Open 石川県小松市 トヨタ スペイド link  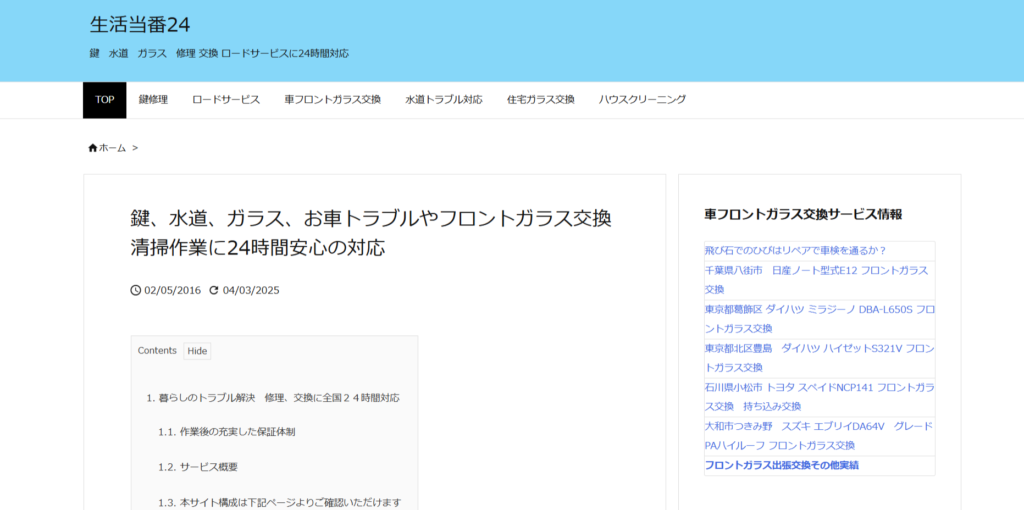[819, 397]
